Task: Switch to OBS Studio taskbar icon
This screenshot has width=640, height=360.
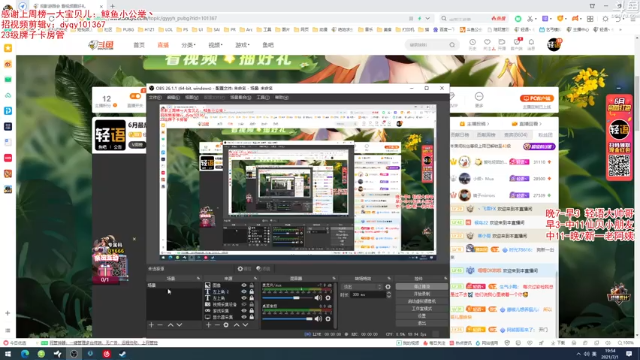Action: 74,354
